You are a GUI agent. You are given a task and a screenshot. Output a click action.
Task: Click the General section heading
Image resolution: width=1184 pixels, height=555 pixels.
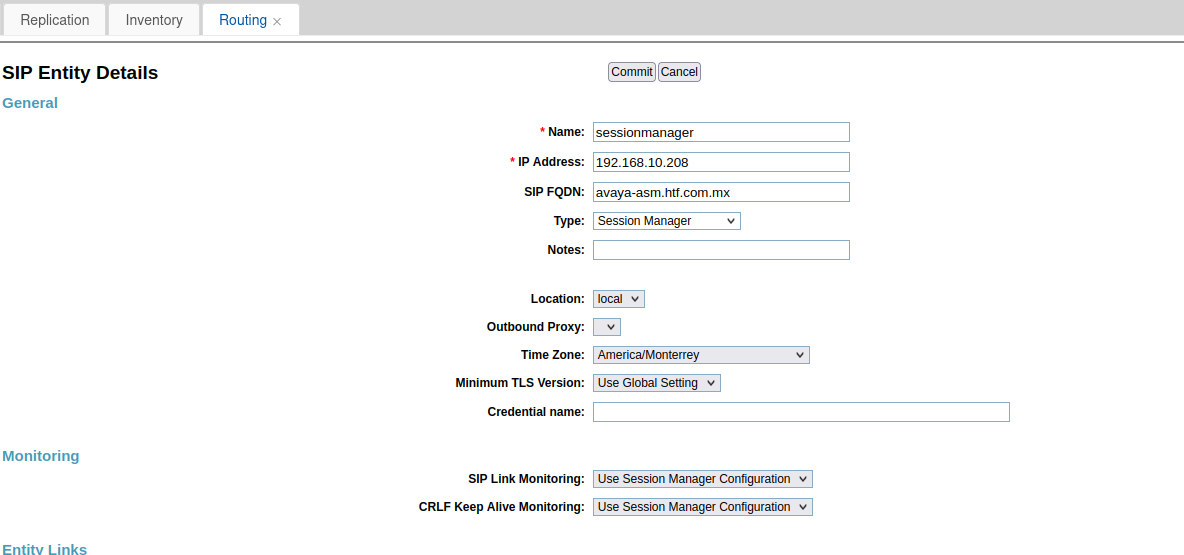(30, 103)
